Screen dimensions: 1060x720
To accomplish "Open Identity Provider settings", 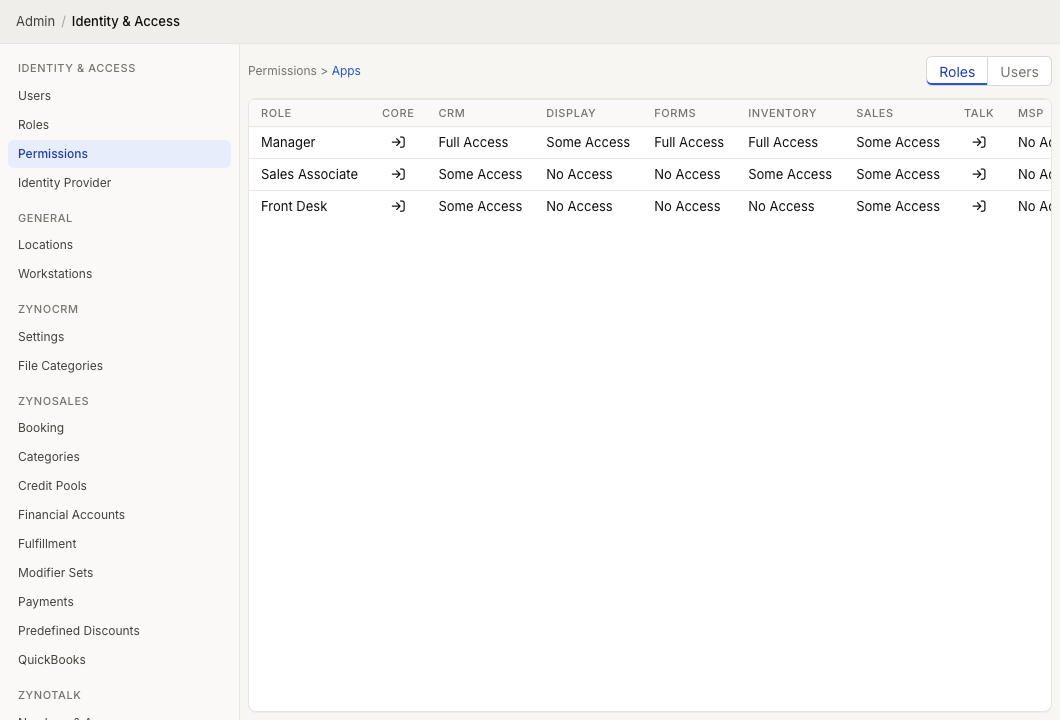I will 119,183.
